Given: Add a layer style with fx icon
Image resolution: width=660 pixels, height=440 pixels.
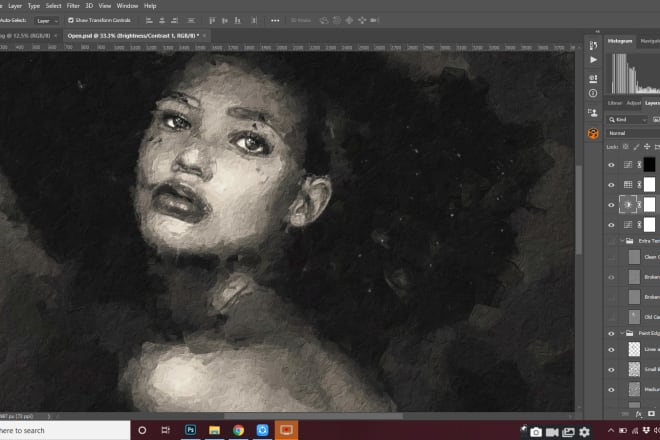Looking at the screenshot, I should tap(639, 414).
